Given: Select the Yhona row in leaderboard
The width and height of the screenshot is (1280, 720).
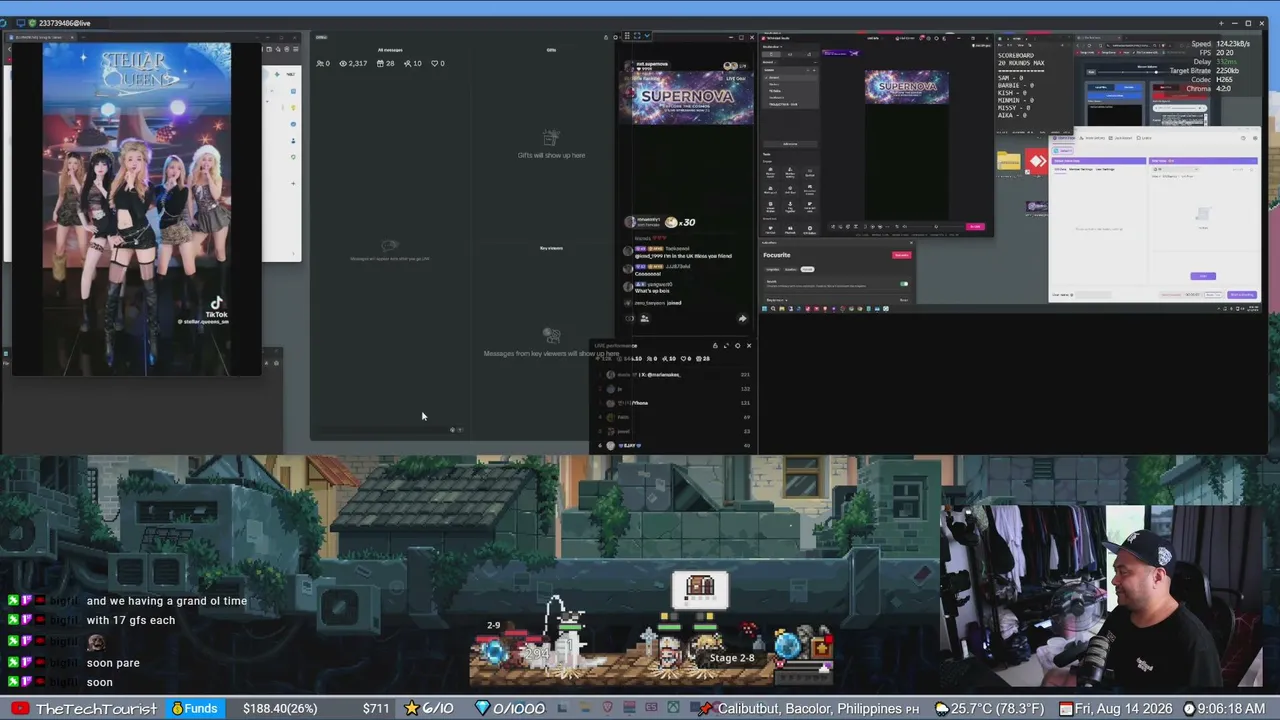Looking at the screenshot, I should [x=675, y=403].
